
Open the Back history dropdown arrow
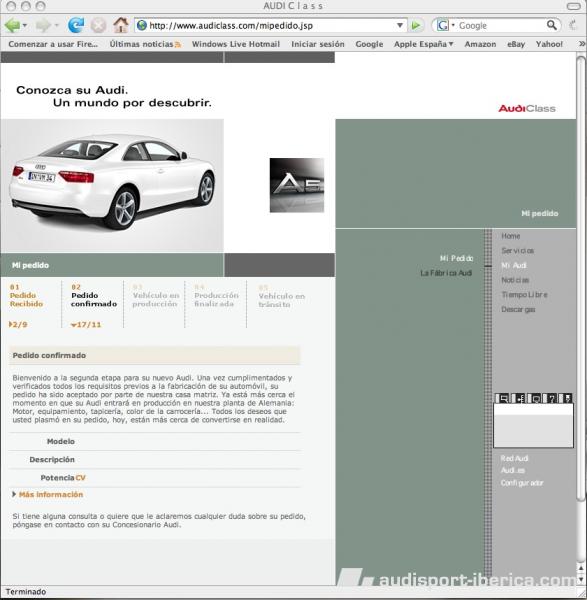25,26
